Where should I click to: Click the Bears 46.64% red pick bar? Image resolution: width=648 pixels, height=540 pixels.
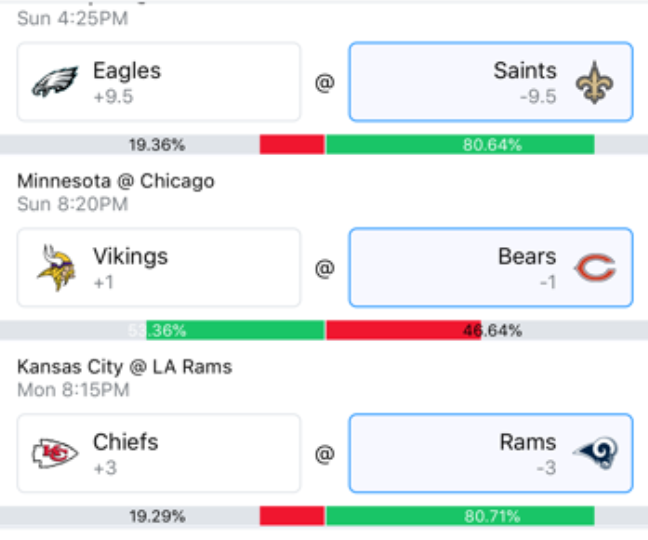point(403,331)
